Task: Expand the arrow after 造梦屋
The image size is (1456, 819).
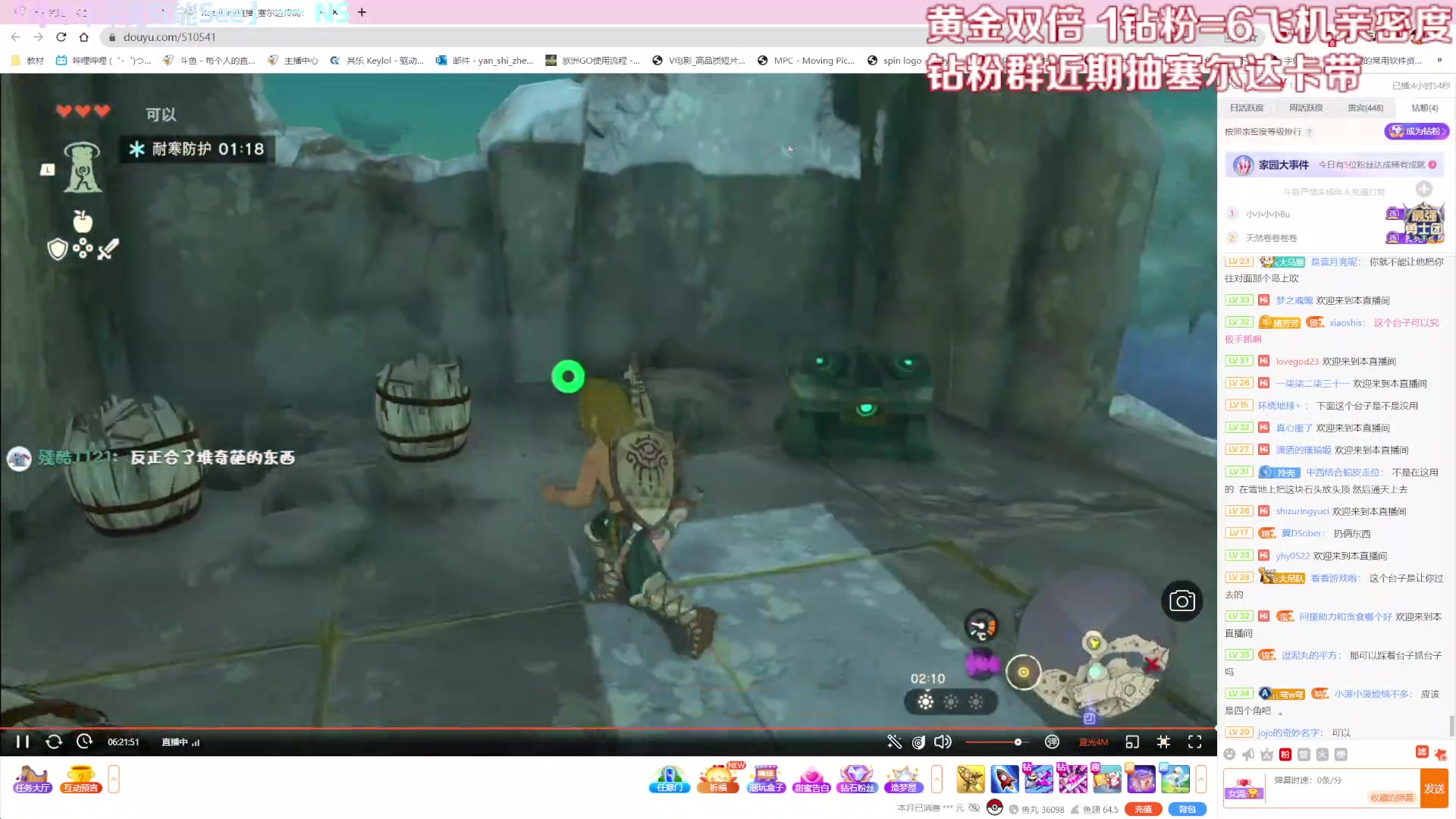Action: click(937, 779)
